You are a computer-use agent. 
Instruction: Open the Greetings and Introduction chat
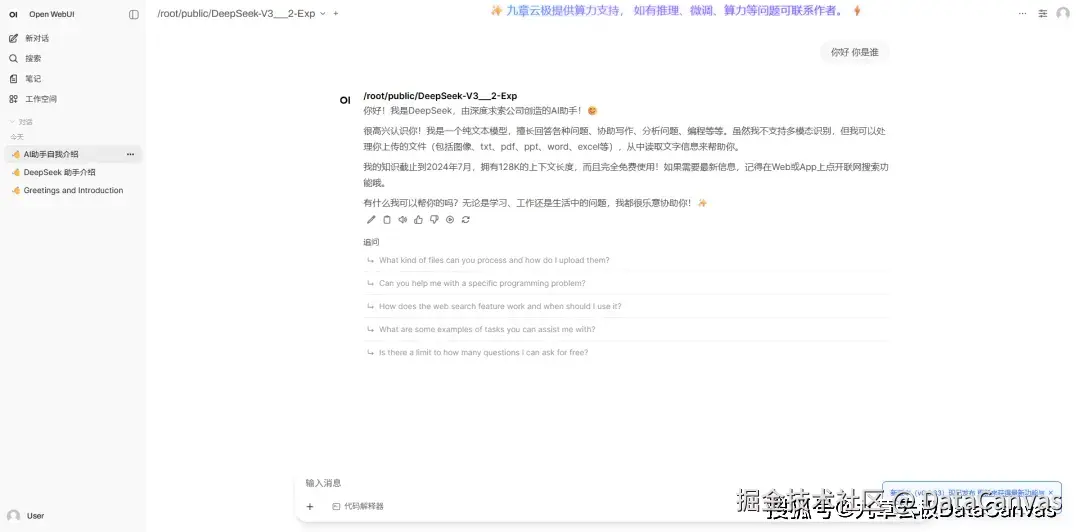click(72, 190)
